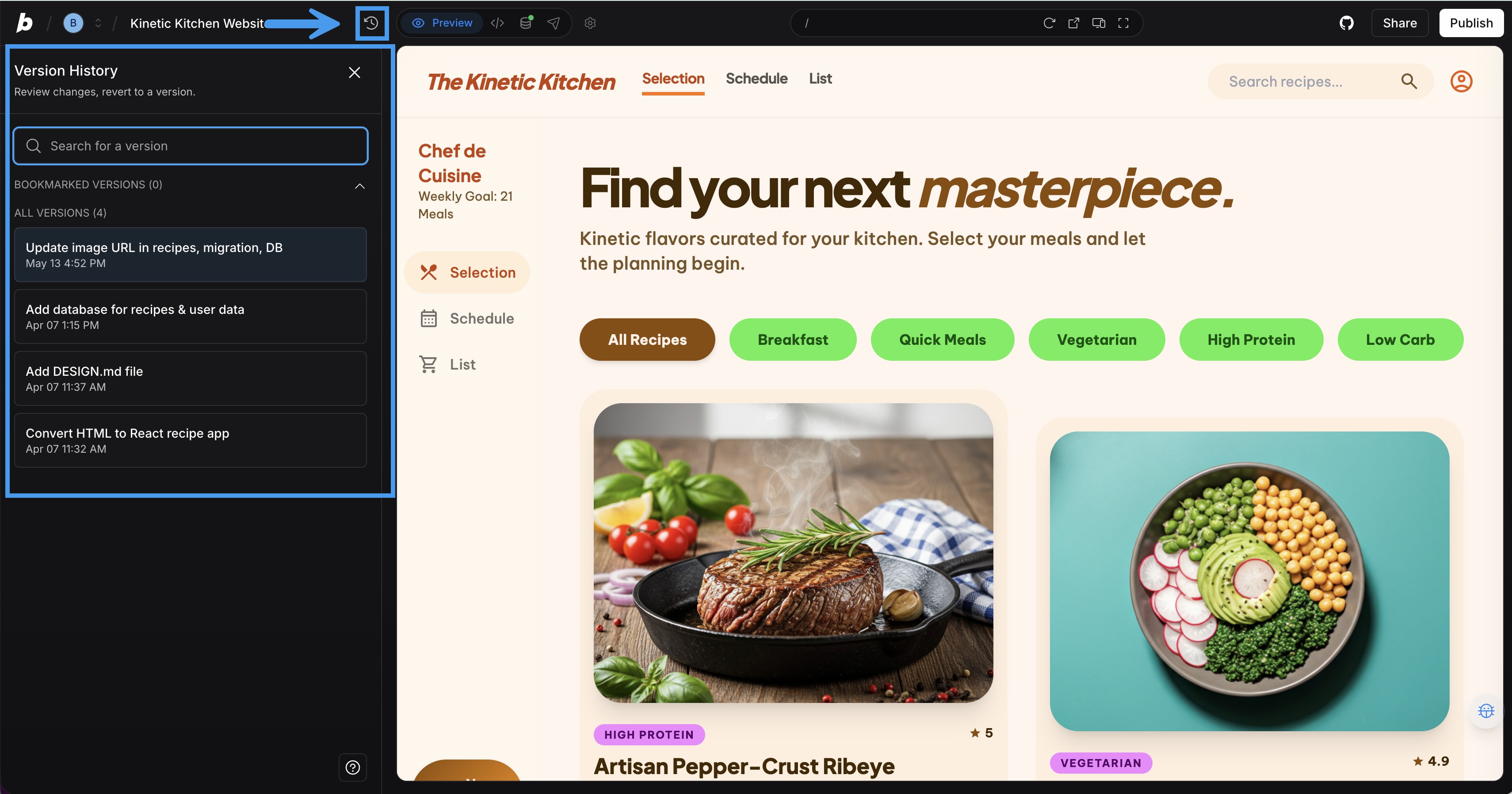Image resolution: width=1512 pixels, height=794 pixels.
Task: Reload the preview
Action: click(1050, 23)
